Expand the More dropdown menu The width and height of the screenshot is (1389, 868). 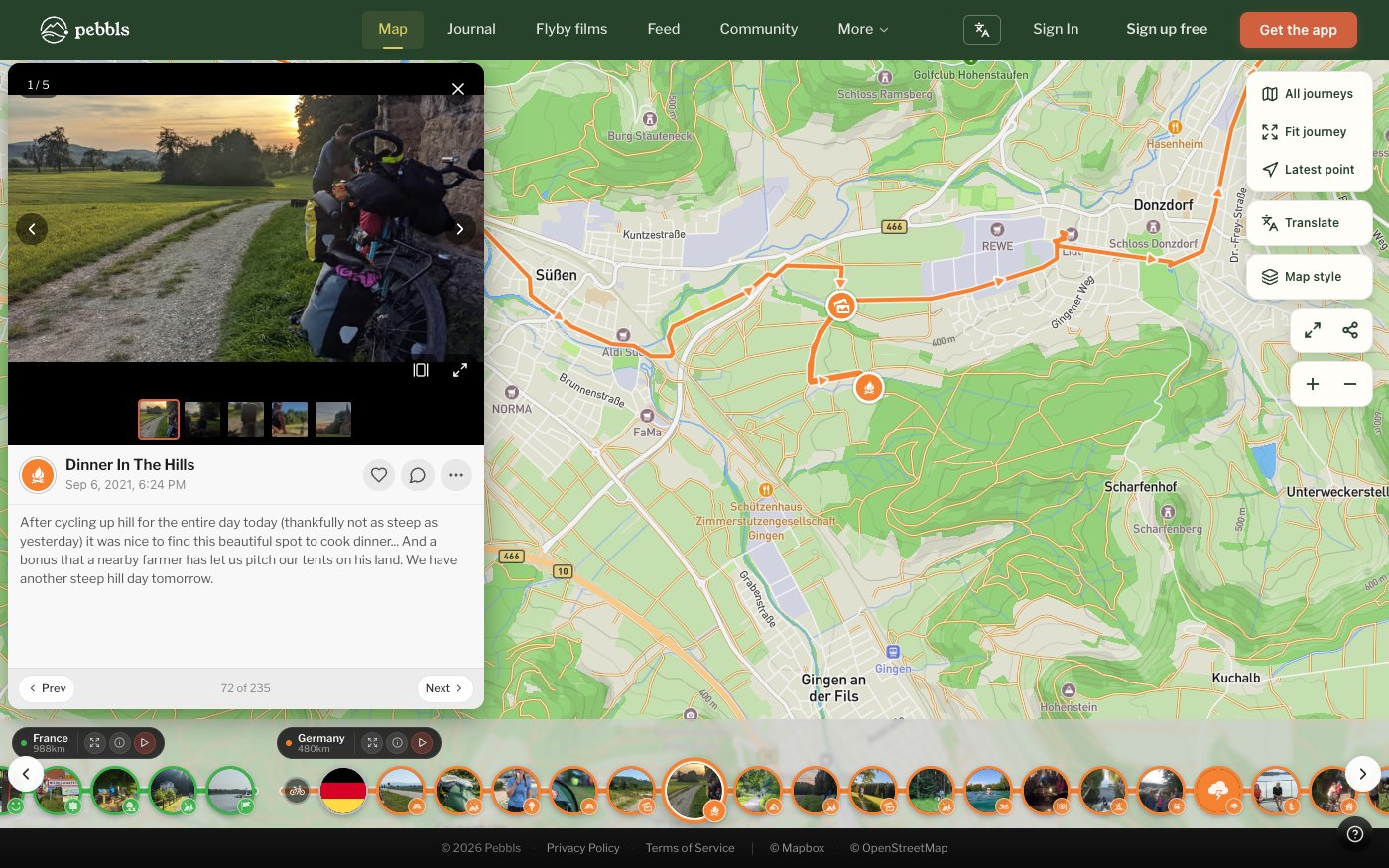point(863,30)
